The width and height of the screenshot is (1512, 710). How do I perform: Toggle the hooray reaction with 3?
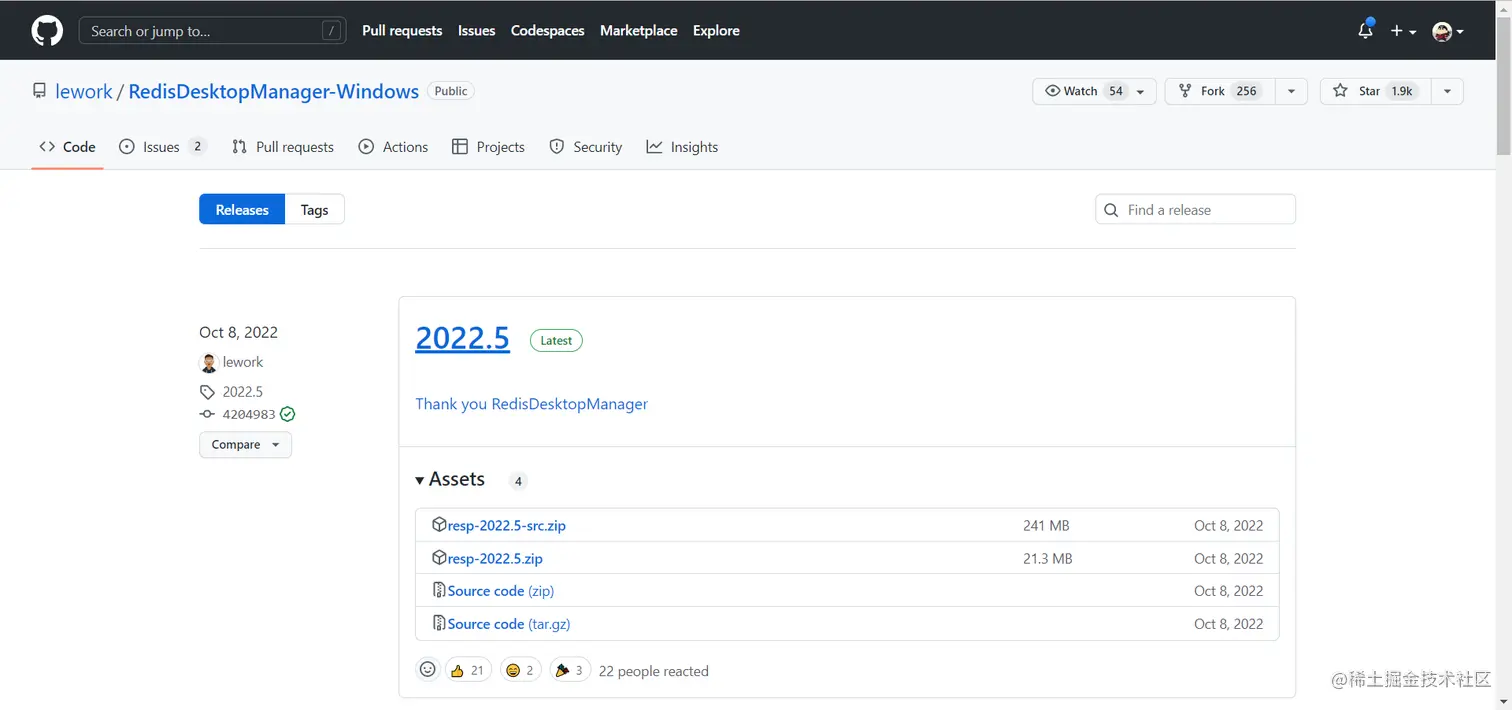pyautogui.click(x=570, y=670)
